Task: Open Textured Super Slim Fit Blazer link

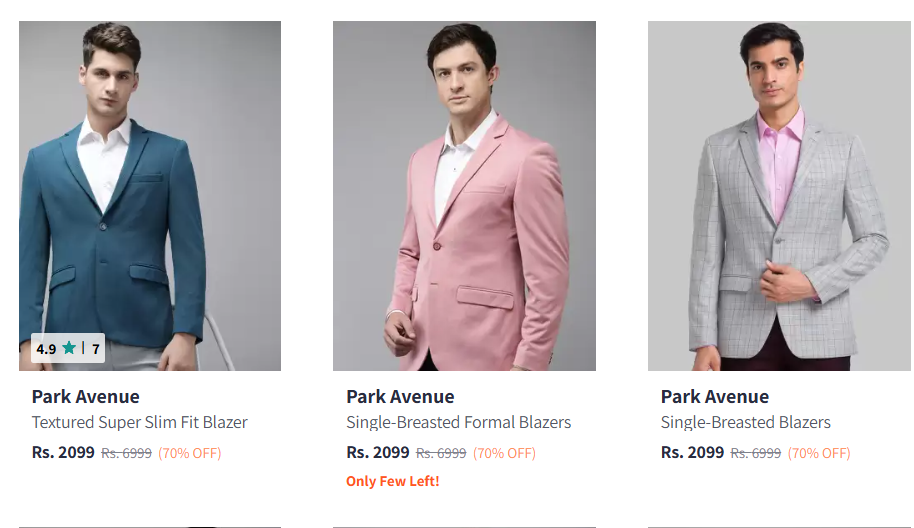Action: 139,422
